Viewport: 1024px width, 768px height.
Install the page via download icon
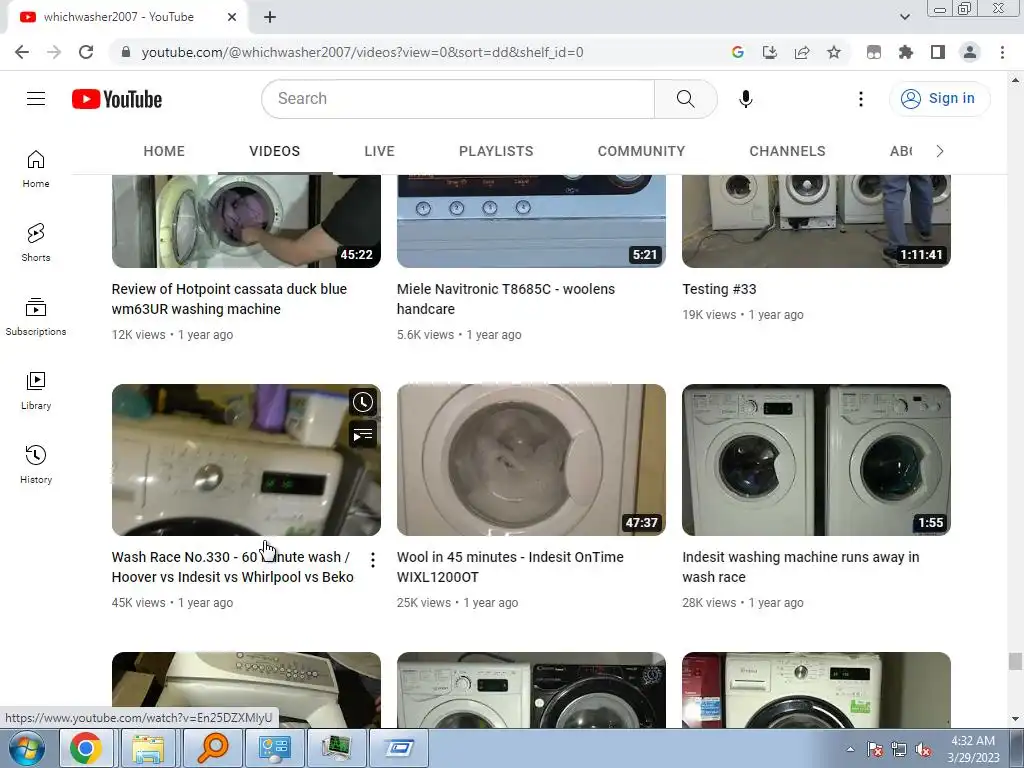pos(770,52)
